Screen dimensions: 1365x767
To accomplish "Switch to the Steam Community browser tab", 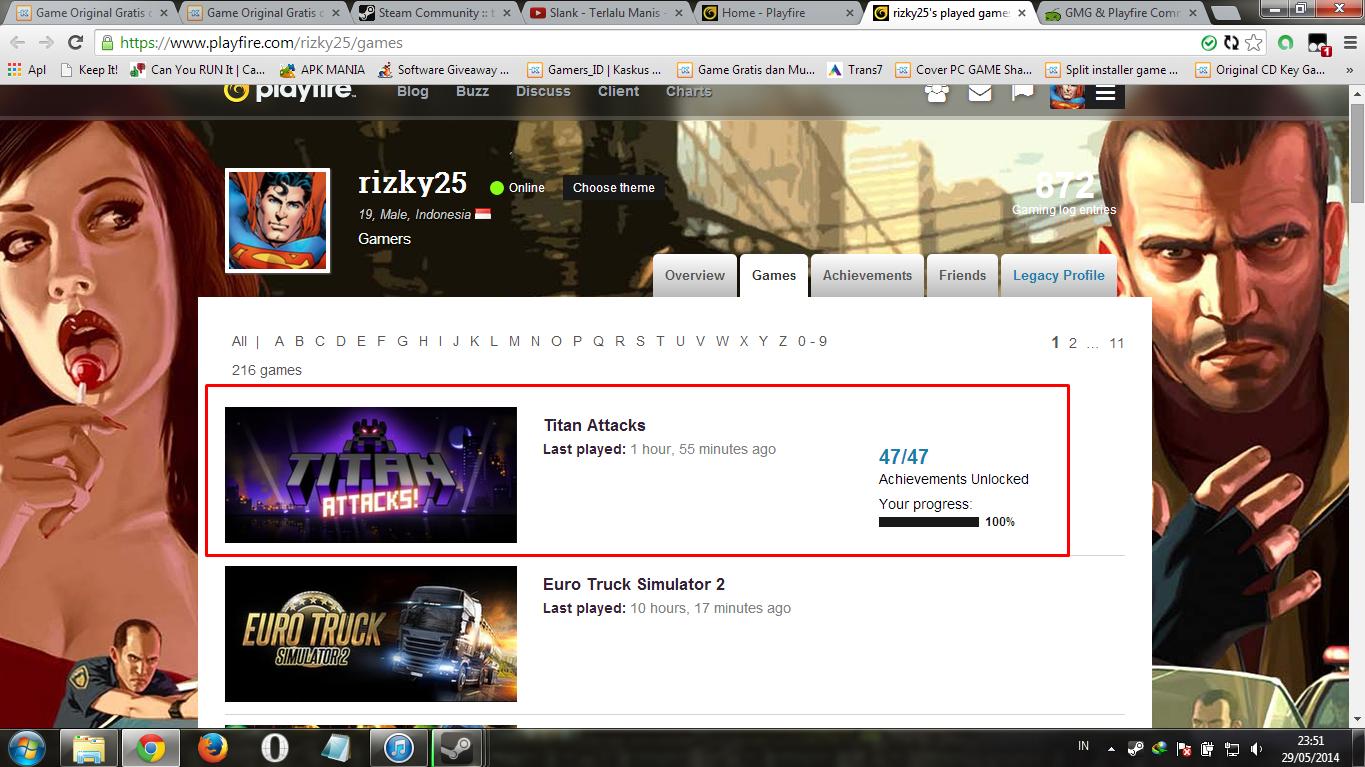I will click(x=433, y=13).
